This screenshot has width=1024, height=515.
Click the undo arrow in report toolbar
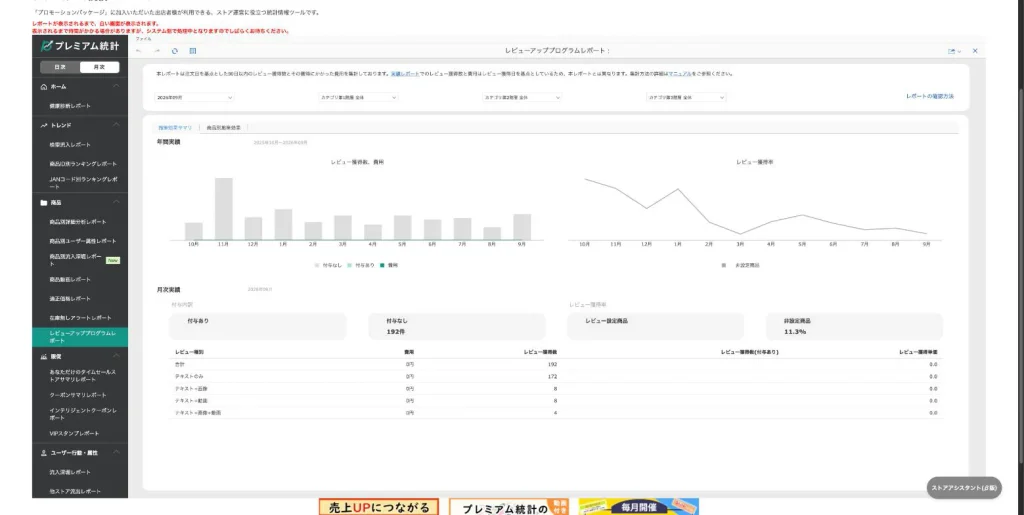point(138,51)
